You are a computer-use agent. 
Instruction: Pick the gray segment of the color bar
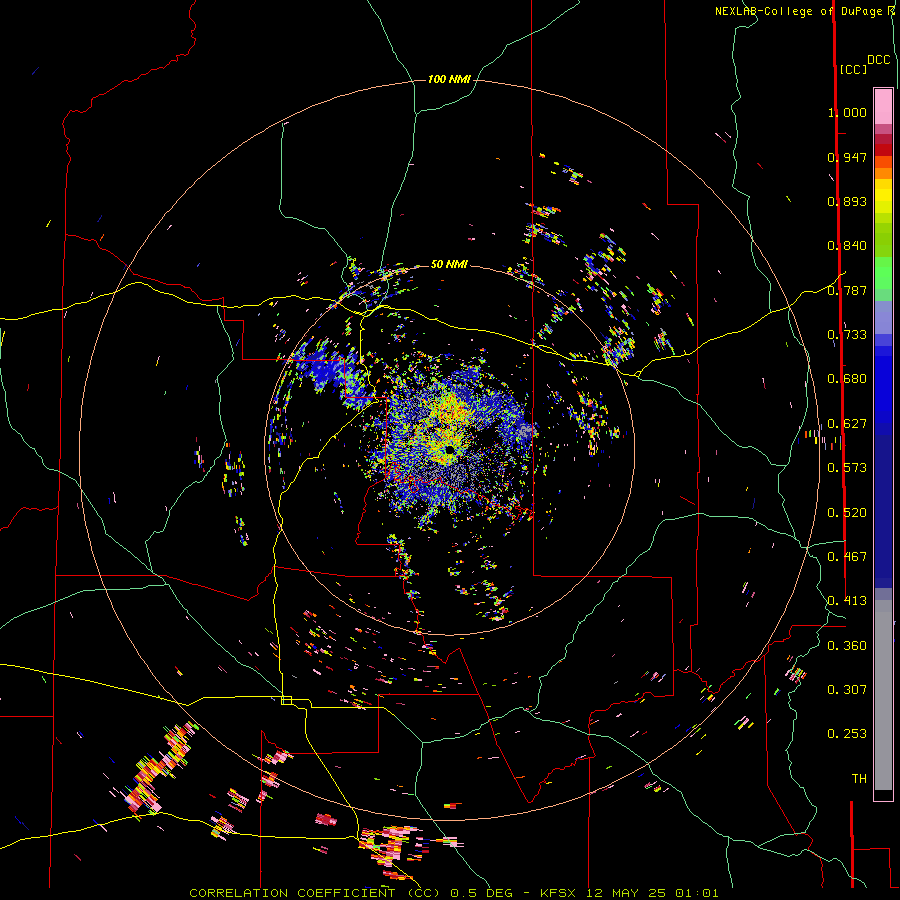[x=883, y=695]
